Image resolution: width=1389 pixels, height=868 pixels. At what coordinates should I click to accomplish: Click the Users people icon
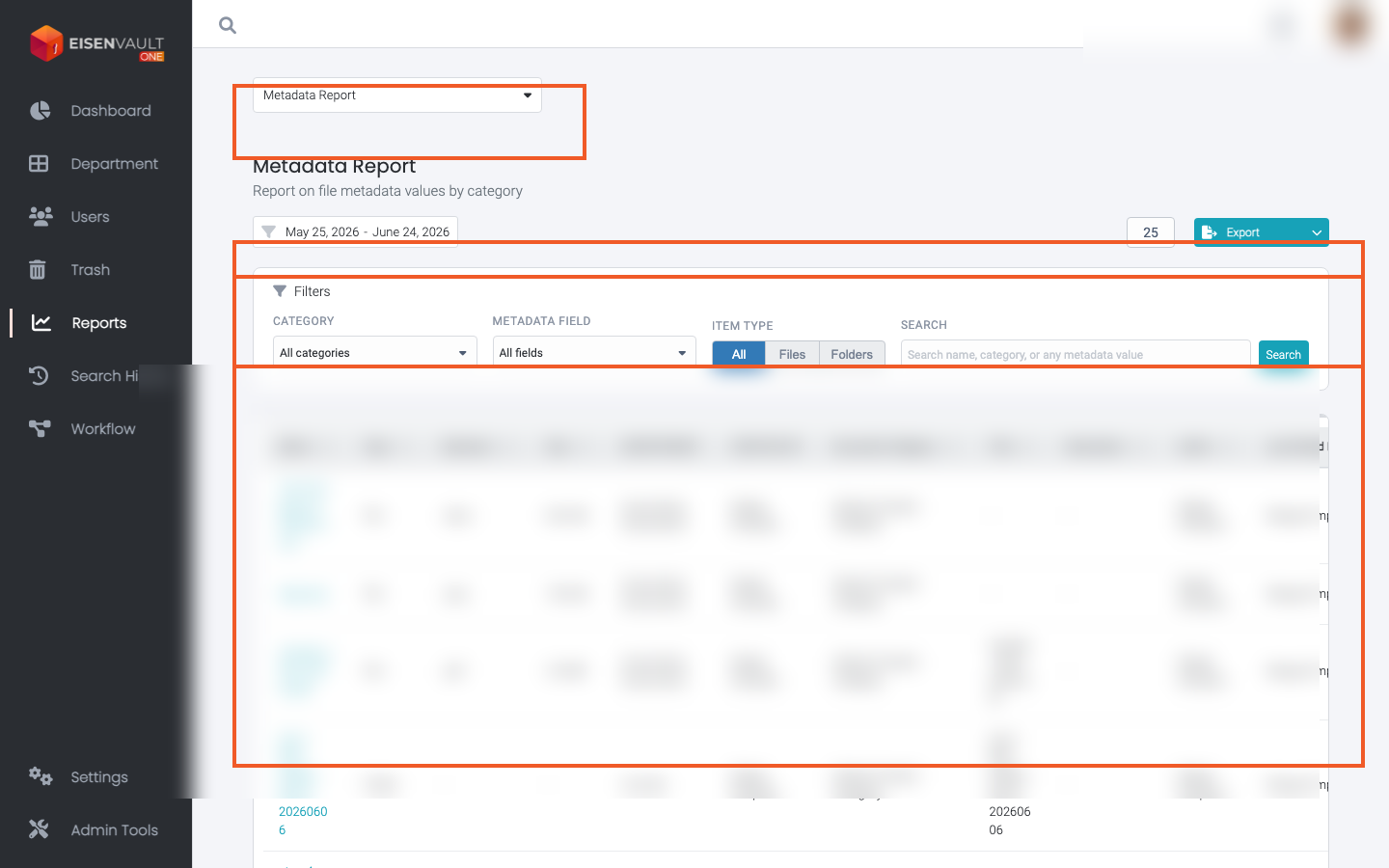[x=41, y=216]
